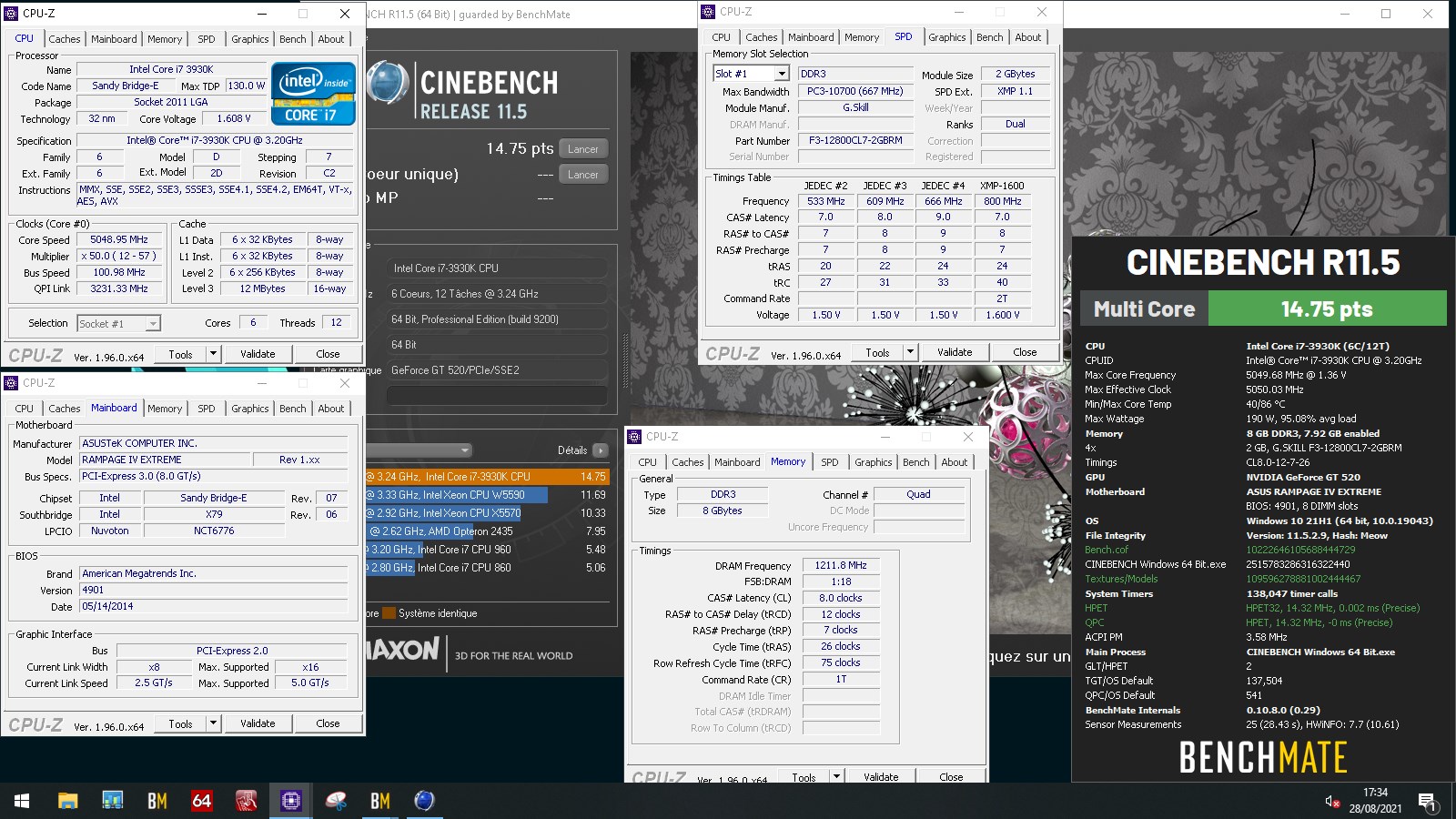Click the Bench.cof link in BenchMate
Viewport: 1456px width, 819px height.
point(1106,550)
